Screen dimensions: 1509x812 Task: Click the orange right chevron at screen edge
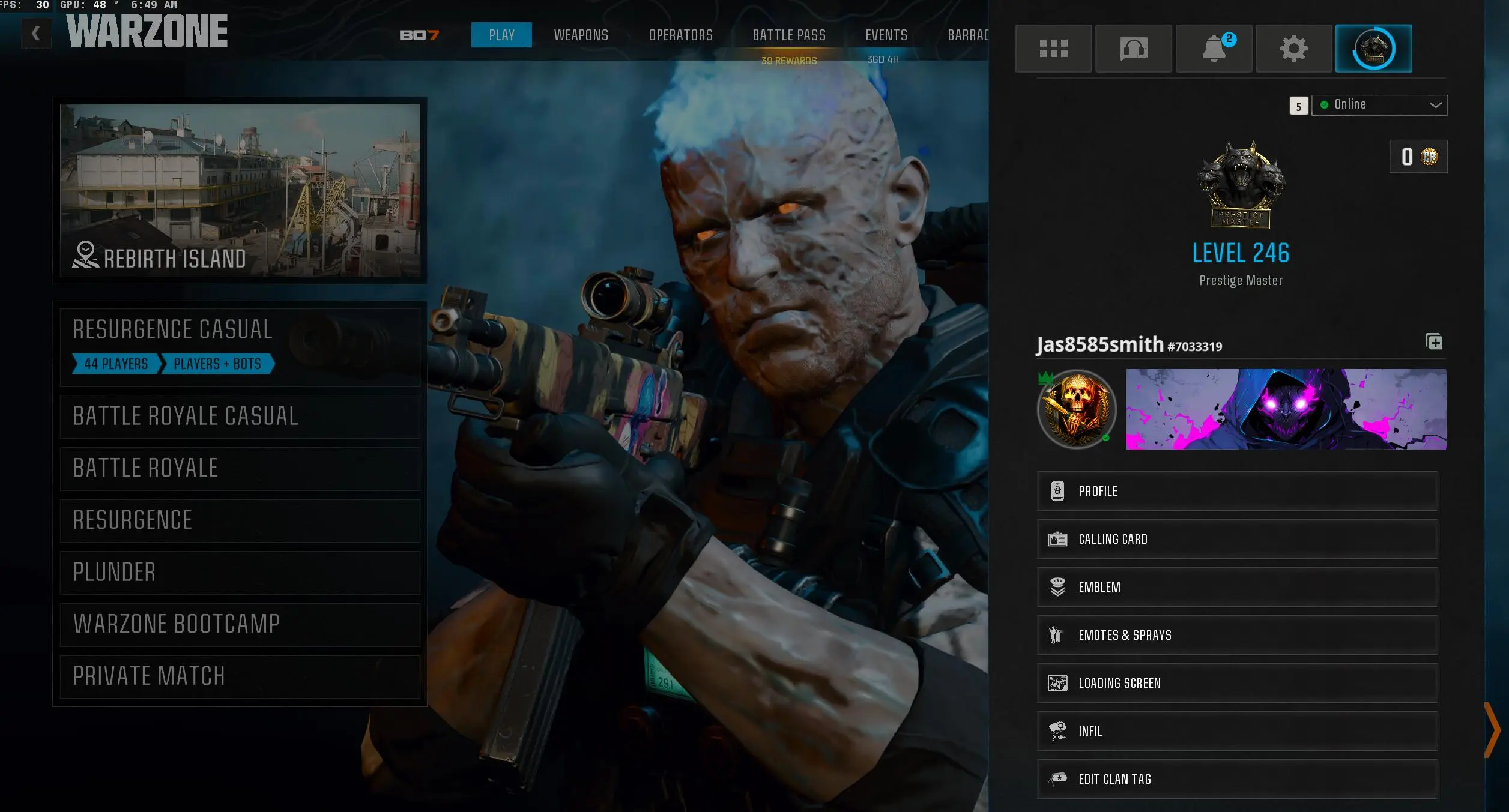(x=1492, y=730)
